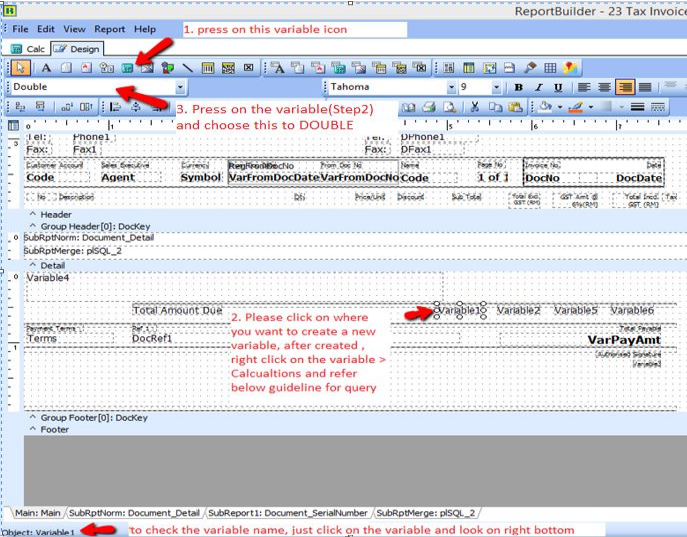Click the Cut scissors icon

click(x=476, y=107)
